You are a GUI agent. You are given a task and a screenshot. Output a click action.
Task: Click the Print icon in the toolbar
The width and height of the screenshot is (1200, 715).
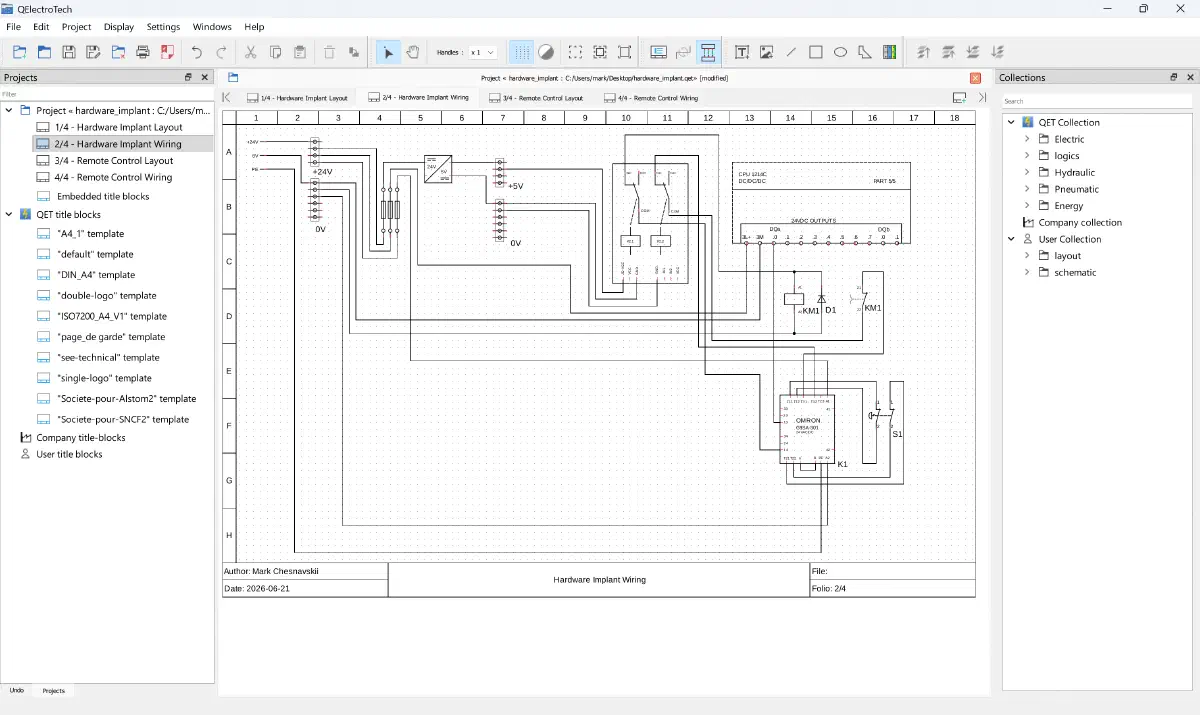pos(143,52)
